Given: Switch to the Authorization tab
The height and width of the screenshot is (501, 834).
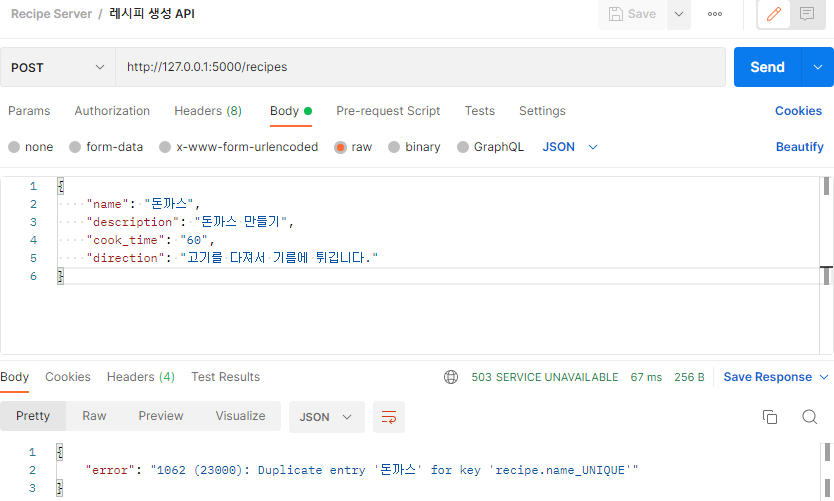Looking at the screenshot, I should pos(112,111).
